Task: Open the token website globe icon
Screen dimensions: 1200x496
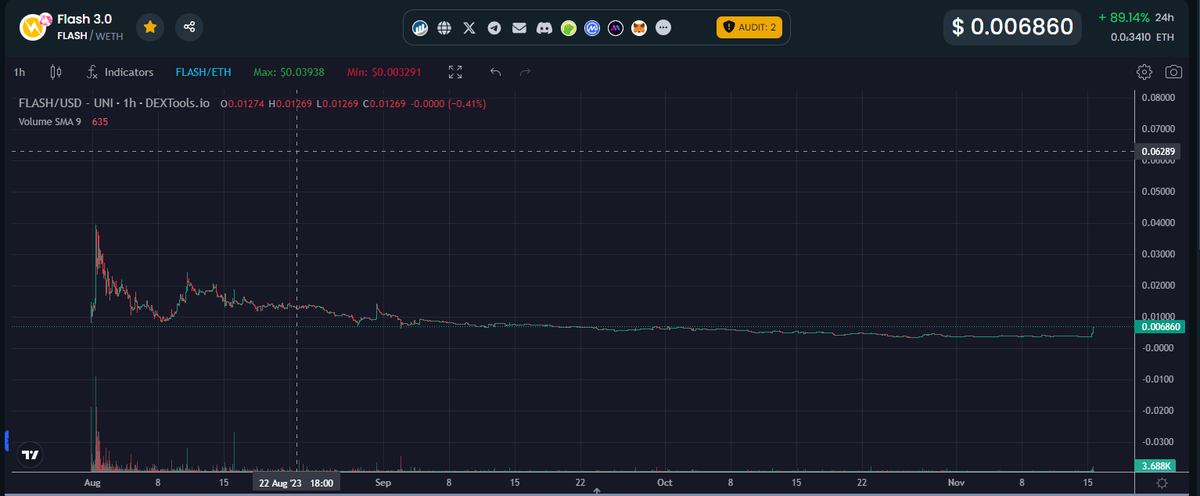Action: tap(446, 28)
